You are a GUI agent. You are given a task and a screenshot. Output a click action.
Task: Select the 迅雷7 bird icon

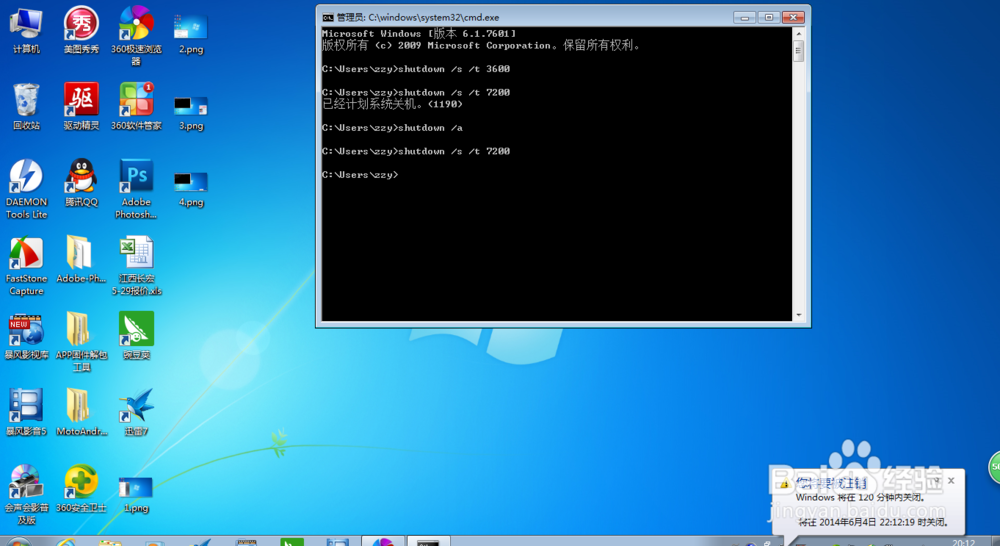(136, 413)
